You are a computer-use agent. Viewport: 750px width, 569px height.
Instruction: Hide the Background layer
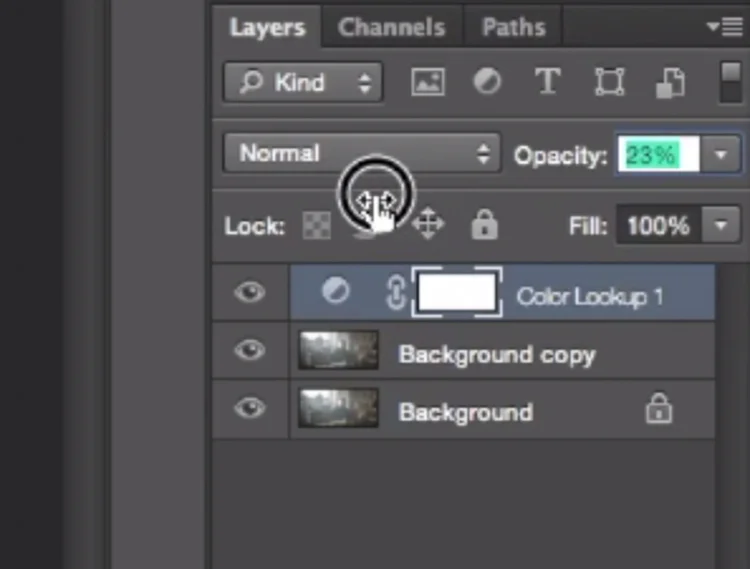click(250, 408)
